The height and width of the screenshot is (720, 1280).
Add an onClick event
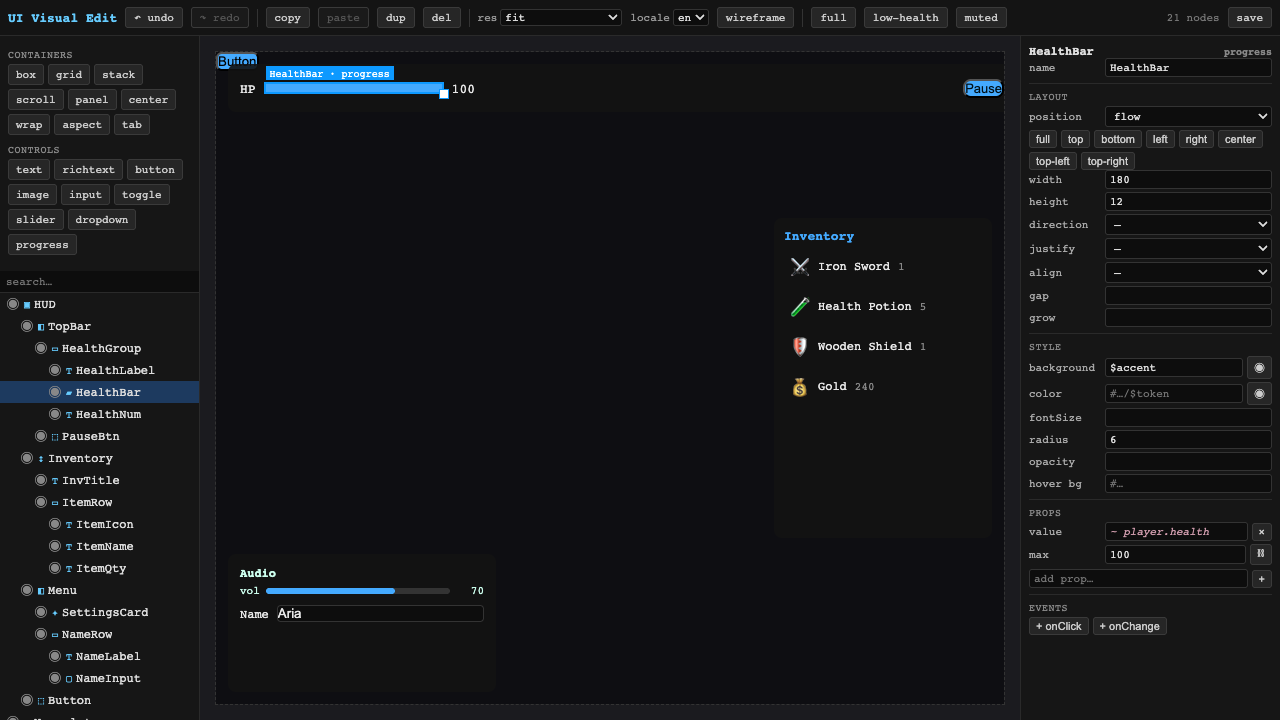click(x=1059, y=626)
